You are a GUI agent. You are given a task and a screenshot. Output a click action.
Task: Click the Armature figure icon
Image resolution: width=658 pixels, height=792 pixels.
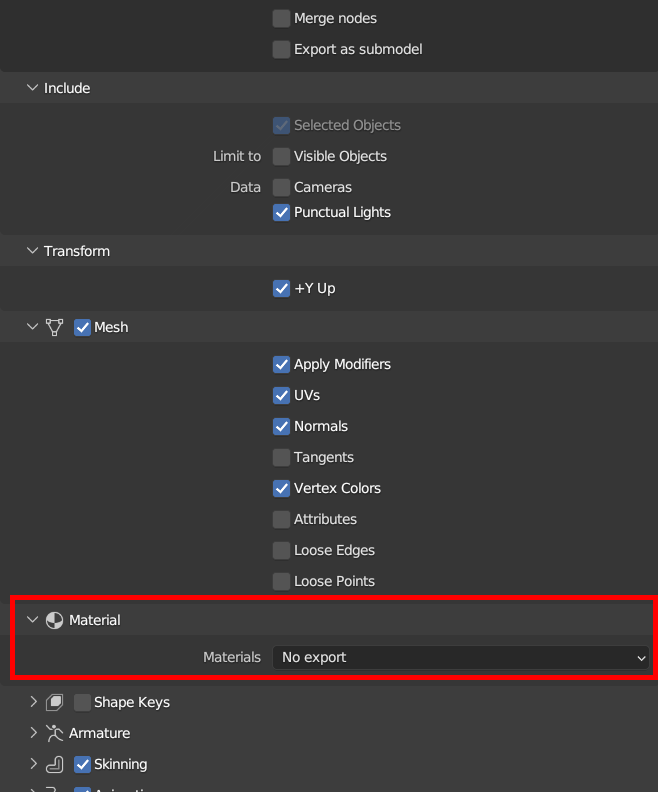55,733
